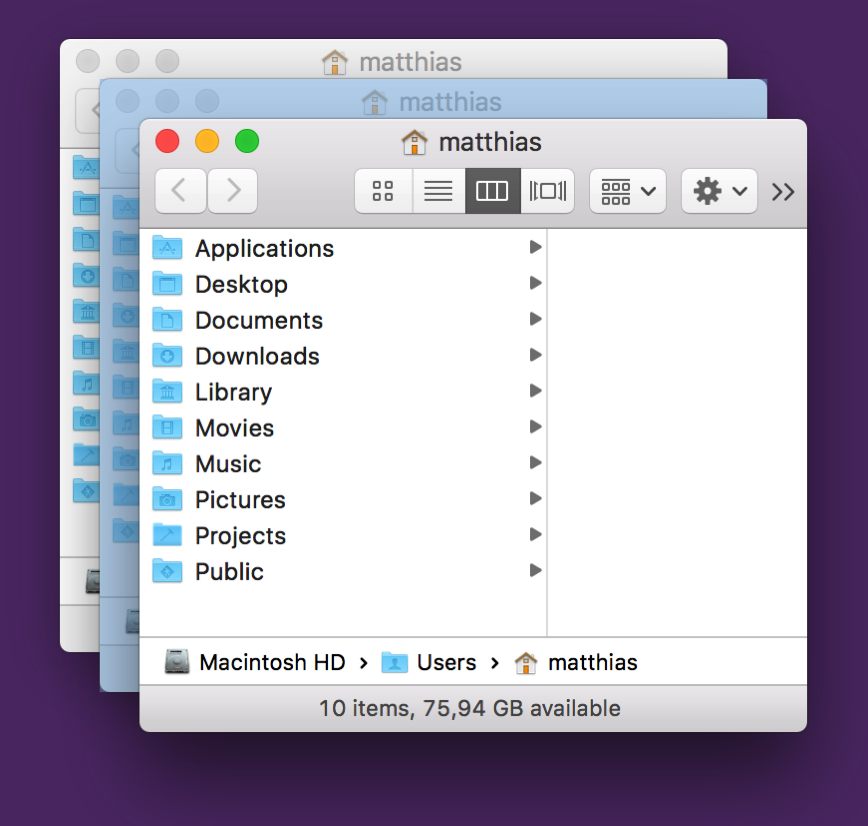The image size is (868, 826).
Task: Expand Applications using its disclosure arrow
Action: click(x=535, y=247)
